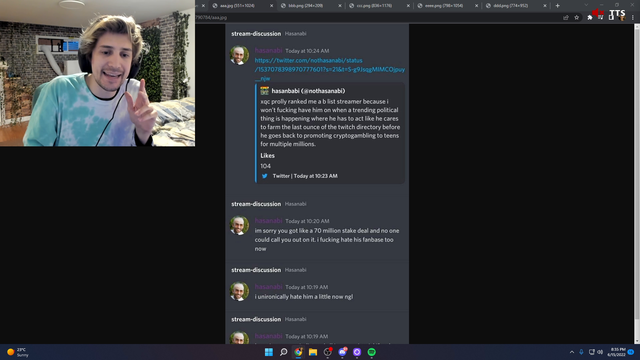
Task: Click the microphone icon in system tray
Action: pos(581,352)
